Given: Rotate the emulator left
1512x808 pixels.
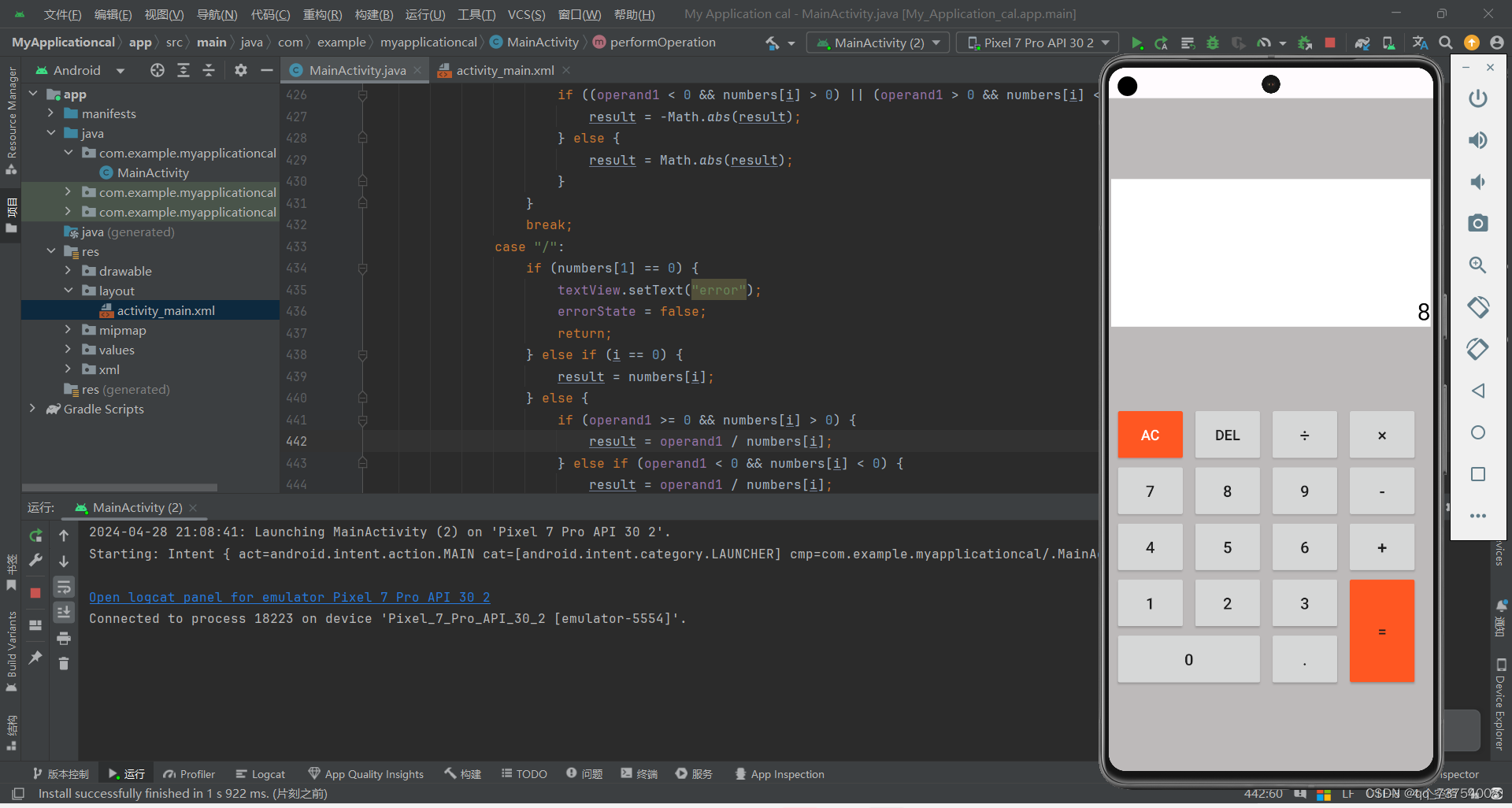Looking at the screenshot, I should [x=1478, y=307].
